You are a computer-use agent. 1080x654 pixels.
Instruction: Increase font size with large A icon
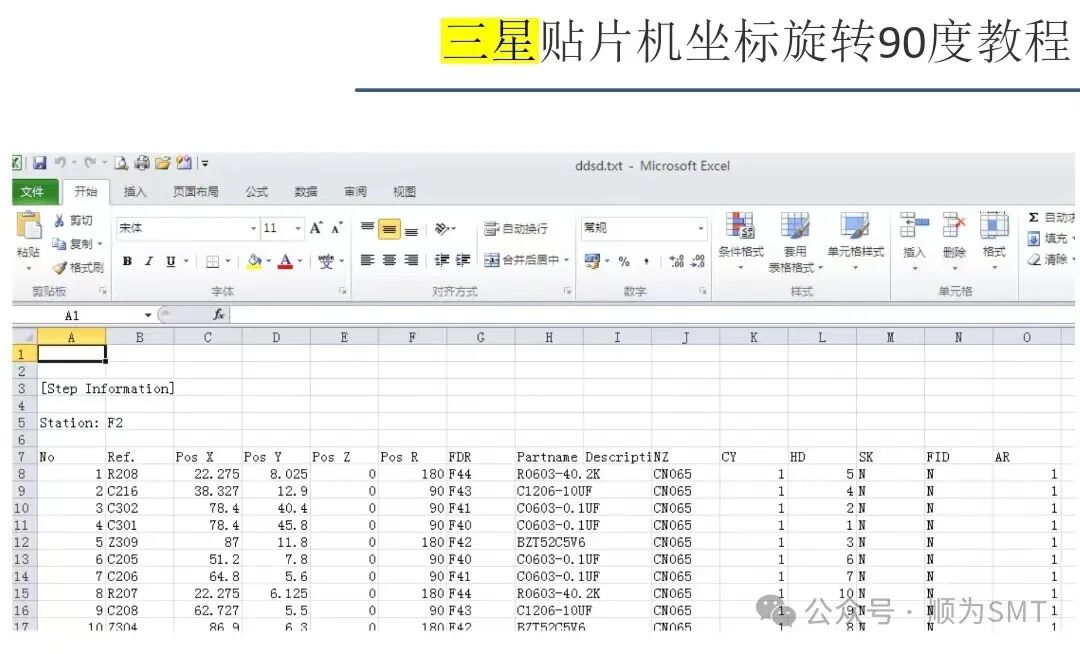coord(316,228)
